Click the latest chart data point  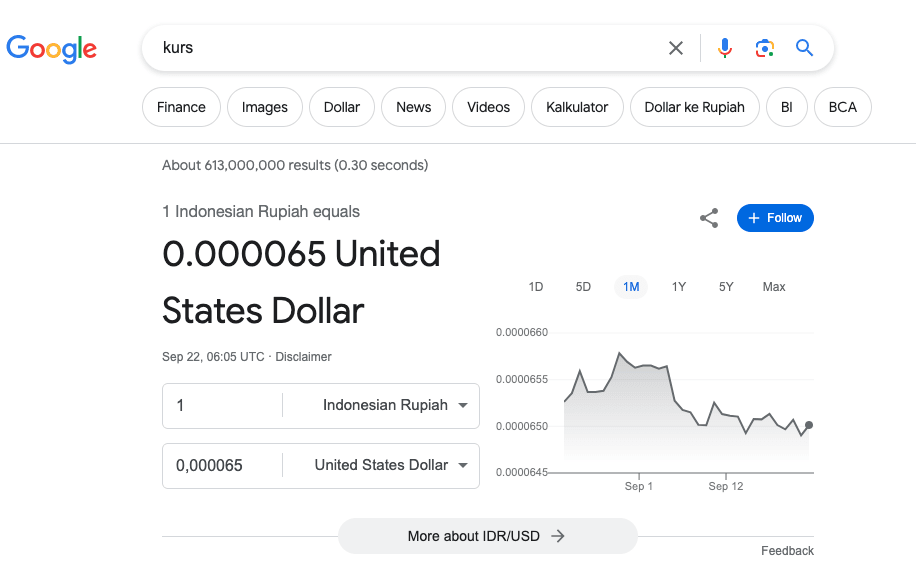[809, 425]
